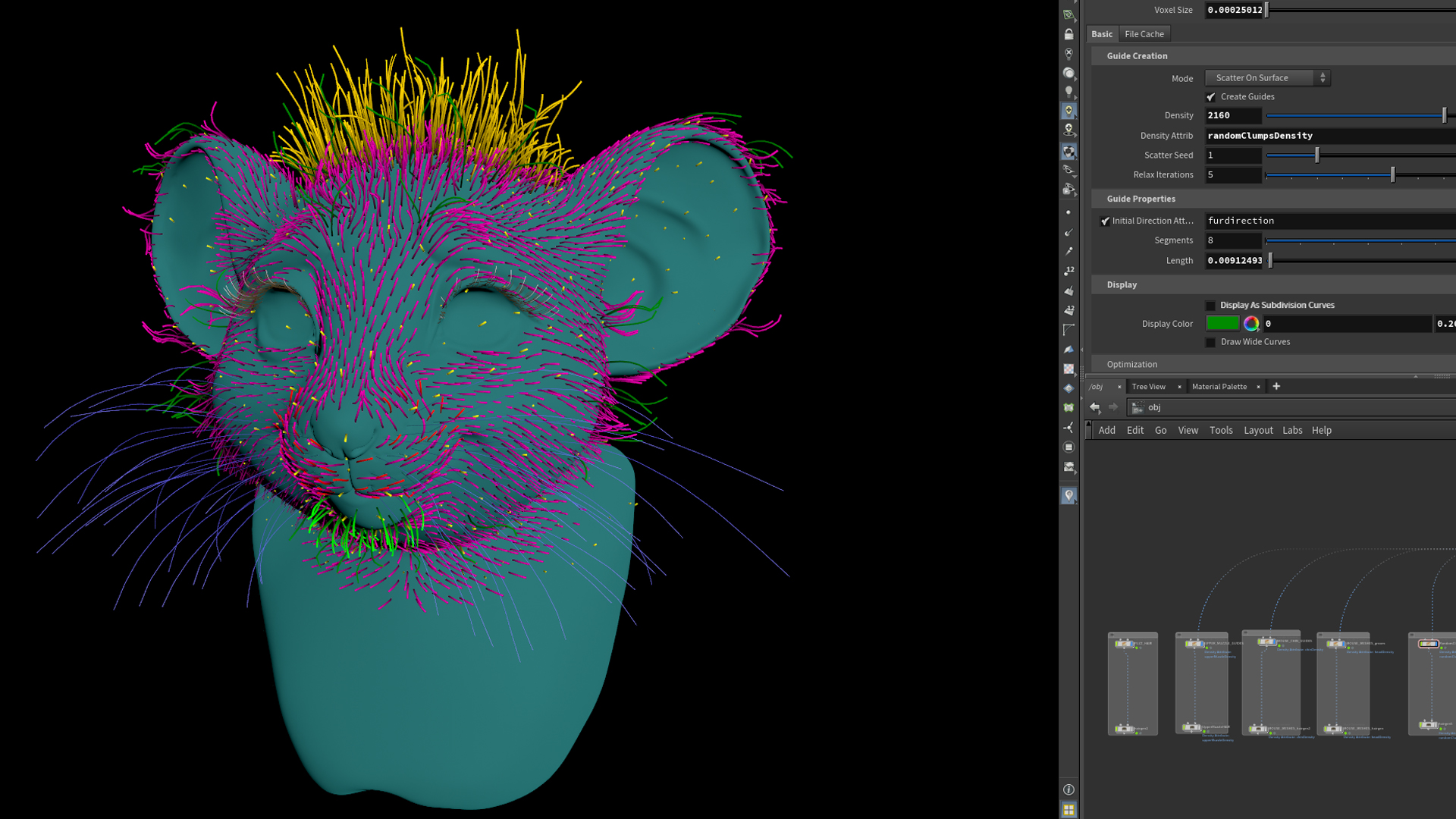1456x819 pixels.
Task: Open the color wheel picker for Display Color
Action: (1251, 324)
